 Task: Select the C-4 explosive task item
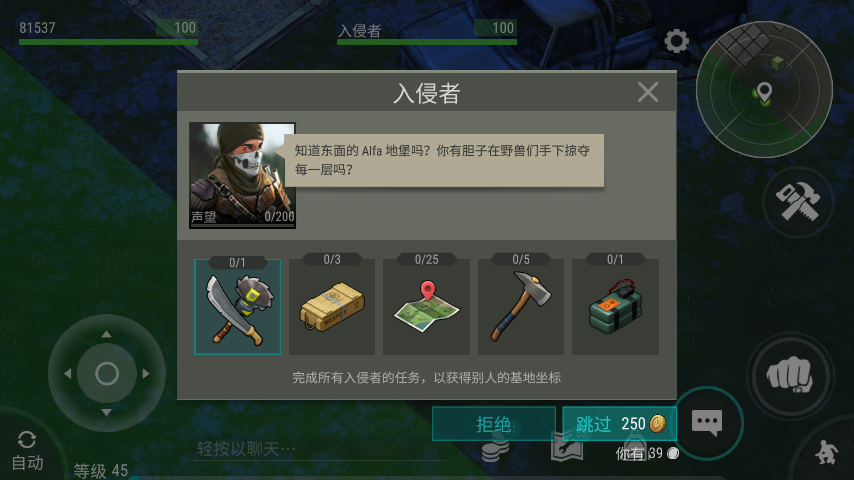pyautogui.click(x=615, y=307)
